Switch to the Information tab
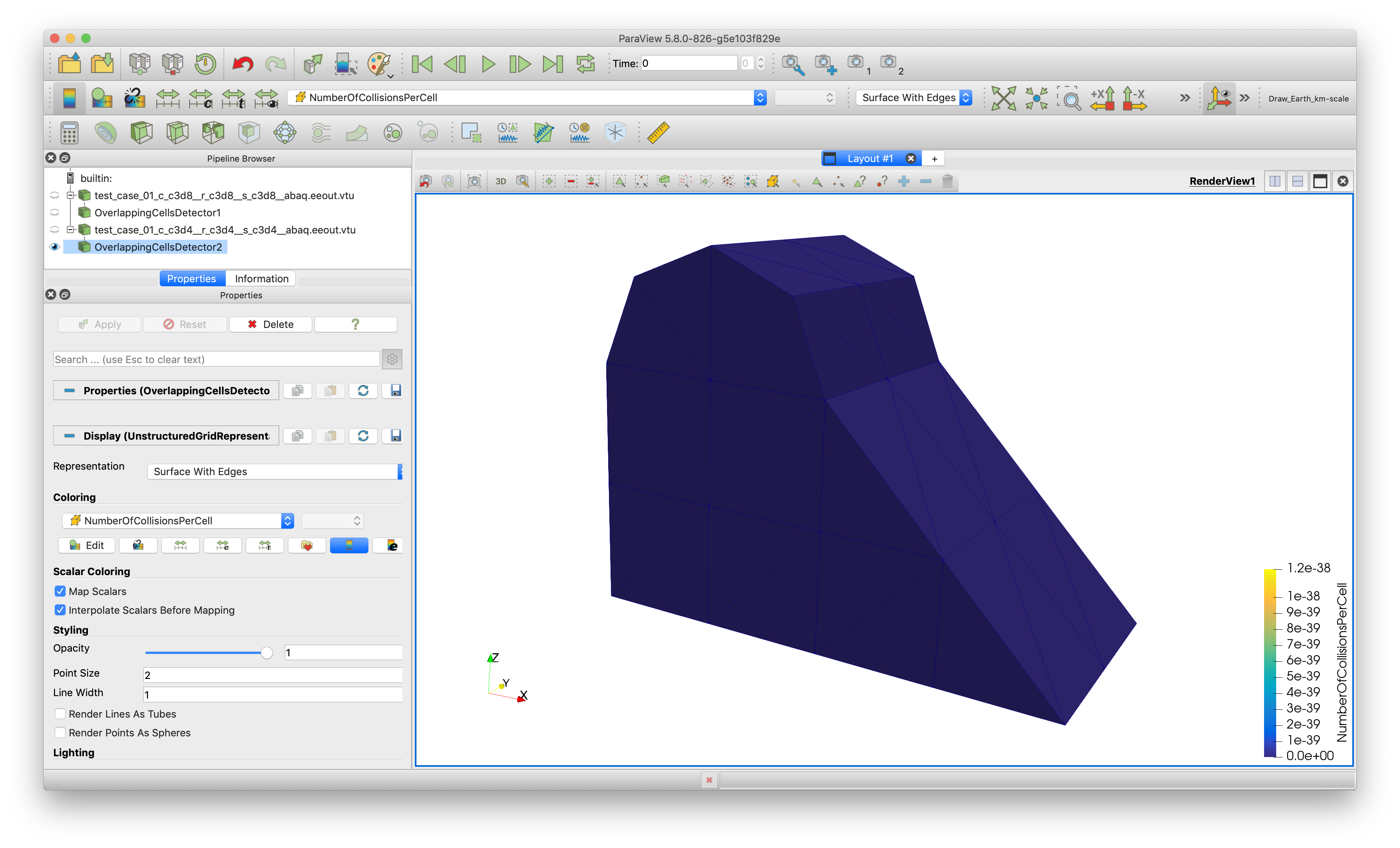This screenshot has width=1400, height=848. pyautogui.click(x=261, y=279)
